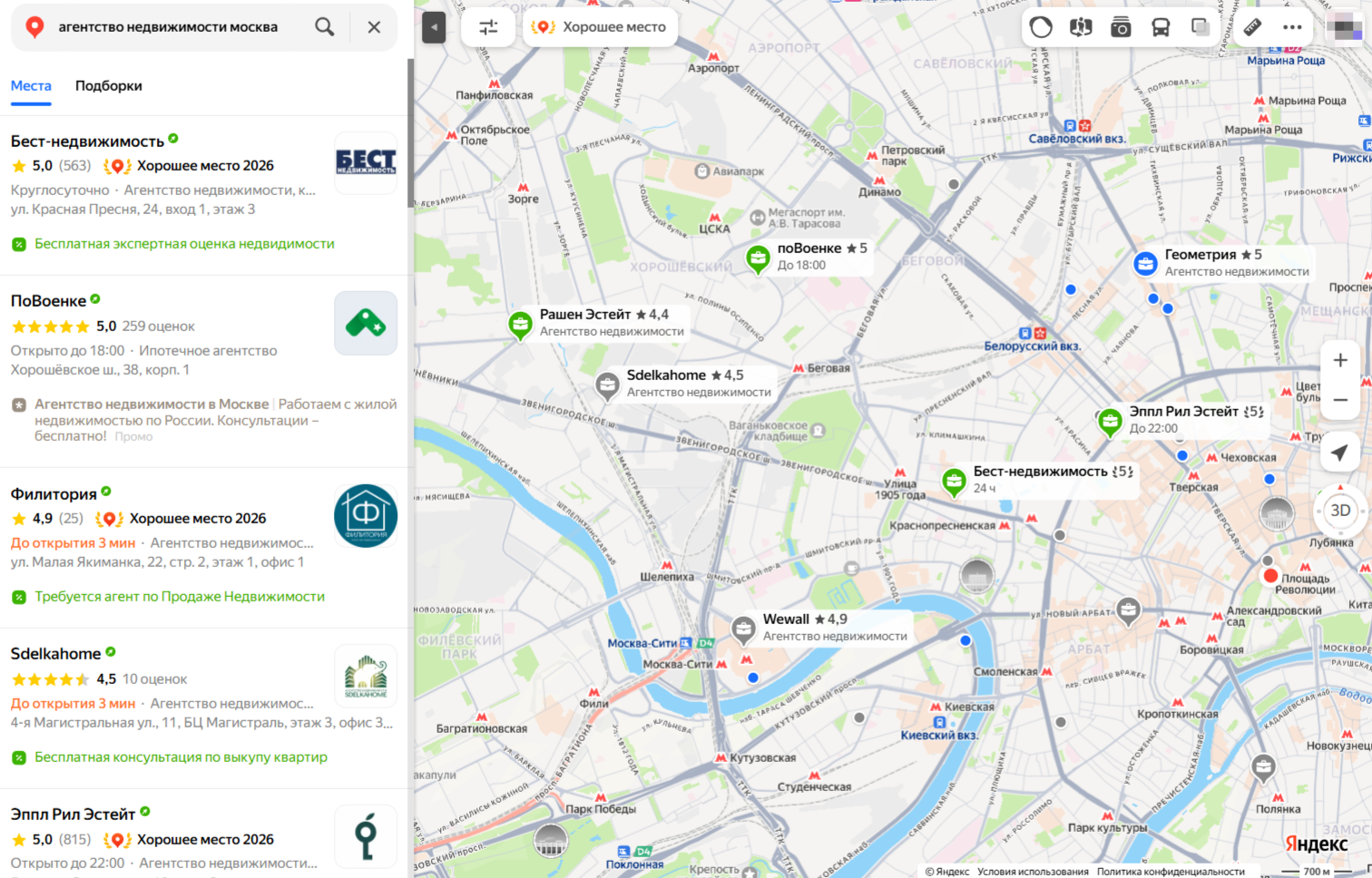Open the map layers switcher

[x=1200, y=27]
